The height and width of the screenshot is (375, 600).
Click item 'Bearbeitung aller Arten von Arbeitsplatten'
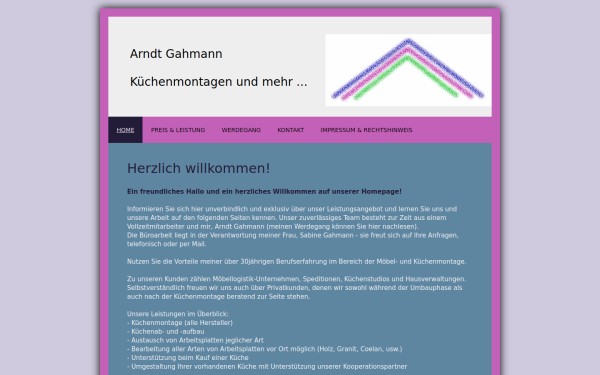265,349
